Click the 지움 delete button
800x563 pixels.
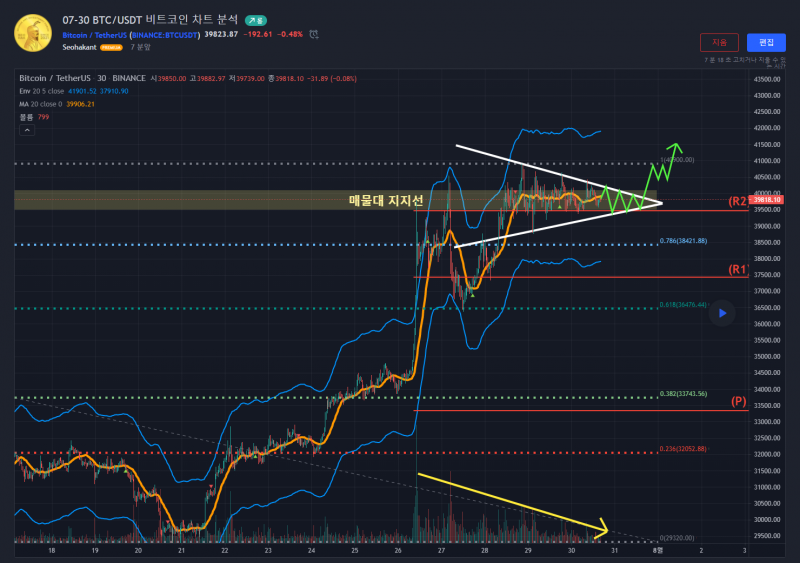719,42
